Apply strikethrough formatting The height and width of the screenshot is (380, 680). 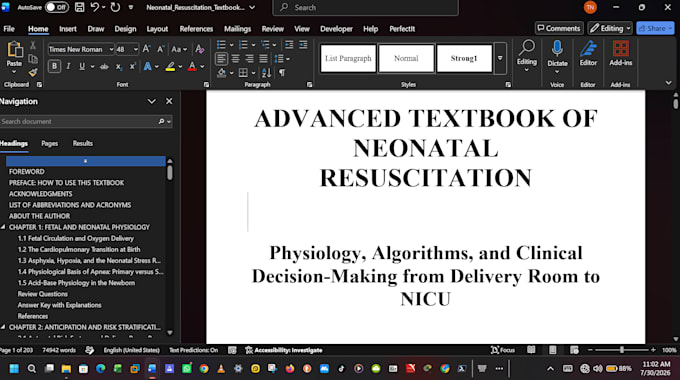(x=104, y=66)
